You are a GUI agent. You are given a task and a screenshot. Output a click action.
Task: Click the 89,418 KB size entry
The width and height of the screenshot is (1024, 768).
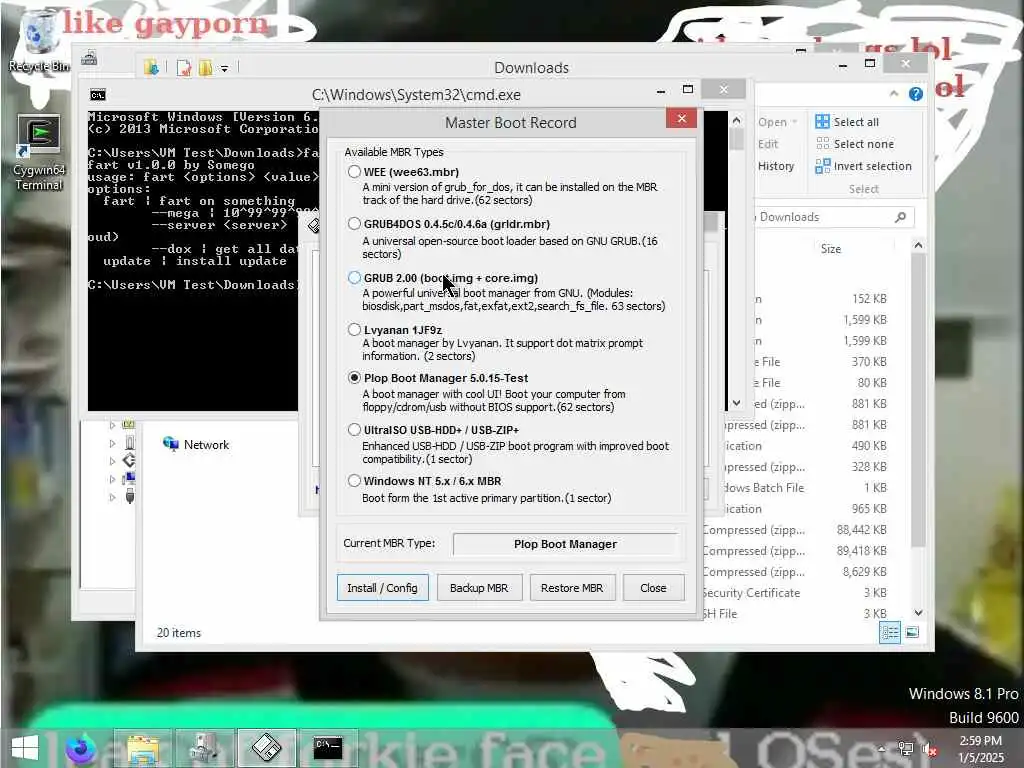[861, 551]
